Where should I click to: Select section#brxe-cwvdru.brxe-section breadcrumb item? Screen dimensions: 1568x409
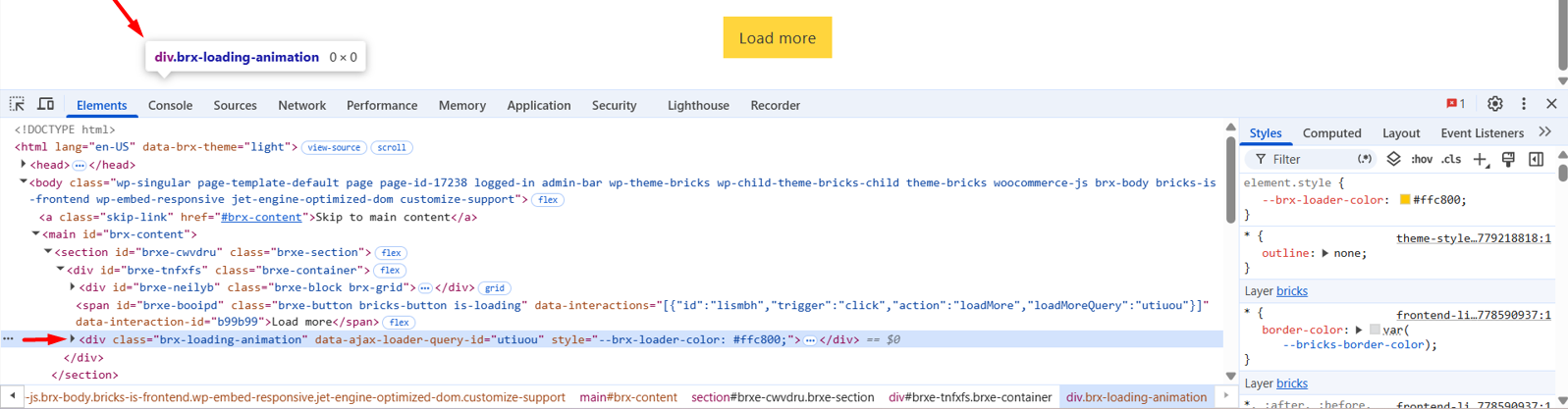point(783,397)
